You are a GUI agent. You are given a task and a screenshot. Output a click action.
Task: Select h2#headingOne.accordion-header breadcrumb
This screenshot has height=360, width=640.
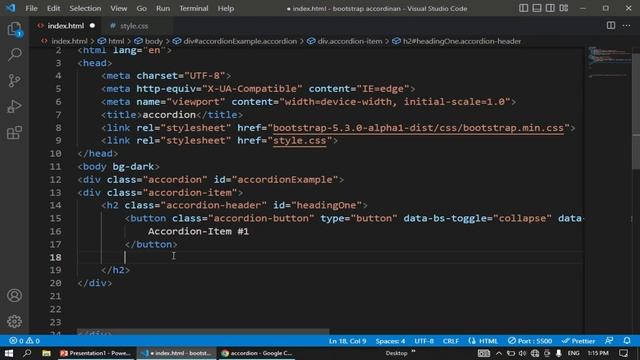462,41
